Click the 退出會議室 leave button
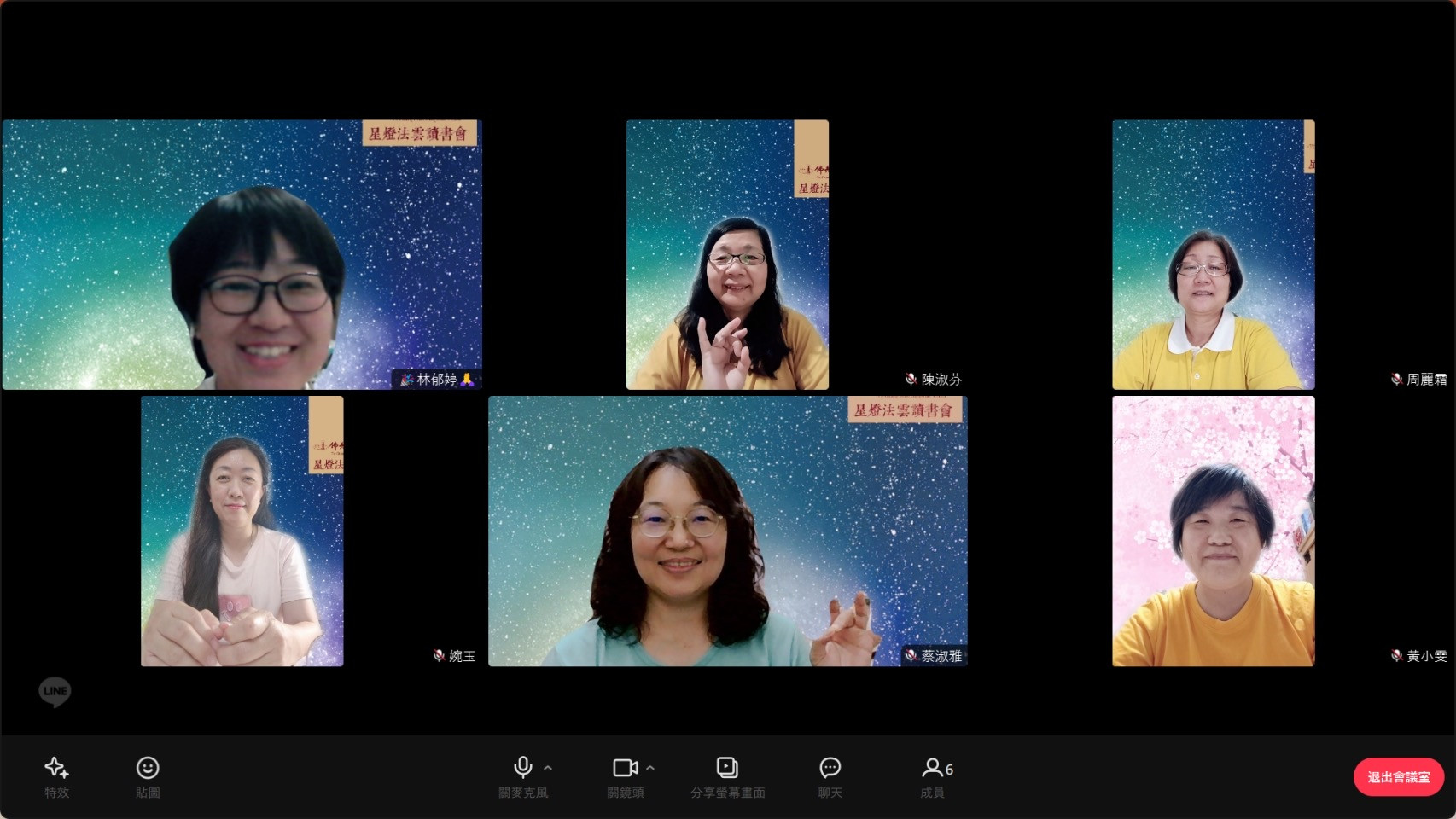The height and width of the screenshot is (819, 1456). coord(1398,777)
